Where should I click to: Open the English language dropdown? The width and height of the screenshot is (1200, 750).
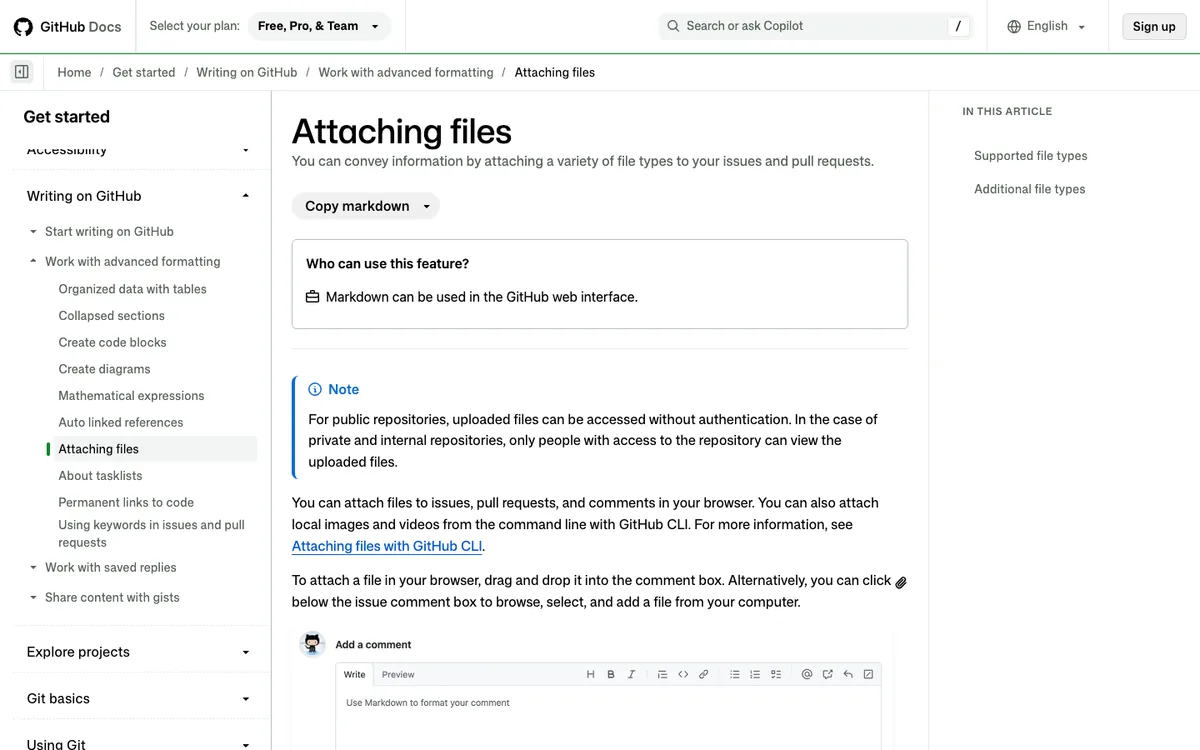(1046, 27)
